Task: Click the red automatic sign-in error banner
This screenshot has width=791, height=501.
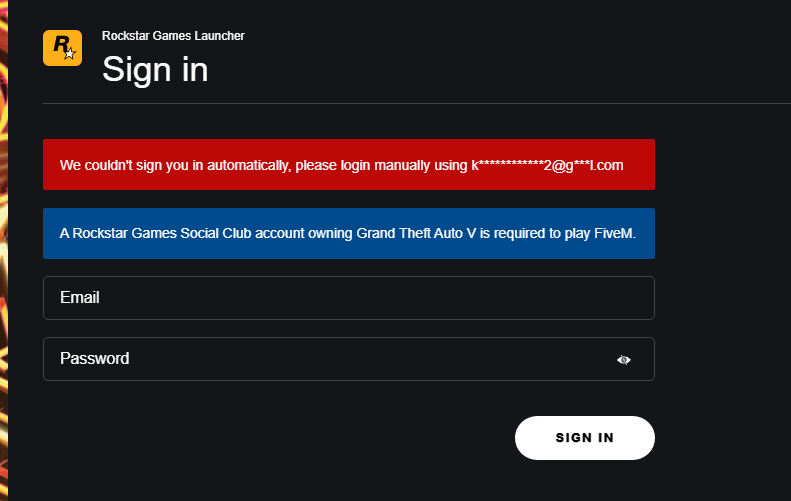Action: (348, 164)
